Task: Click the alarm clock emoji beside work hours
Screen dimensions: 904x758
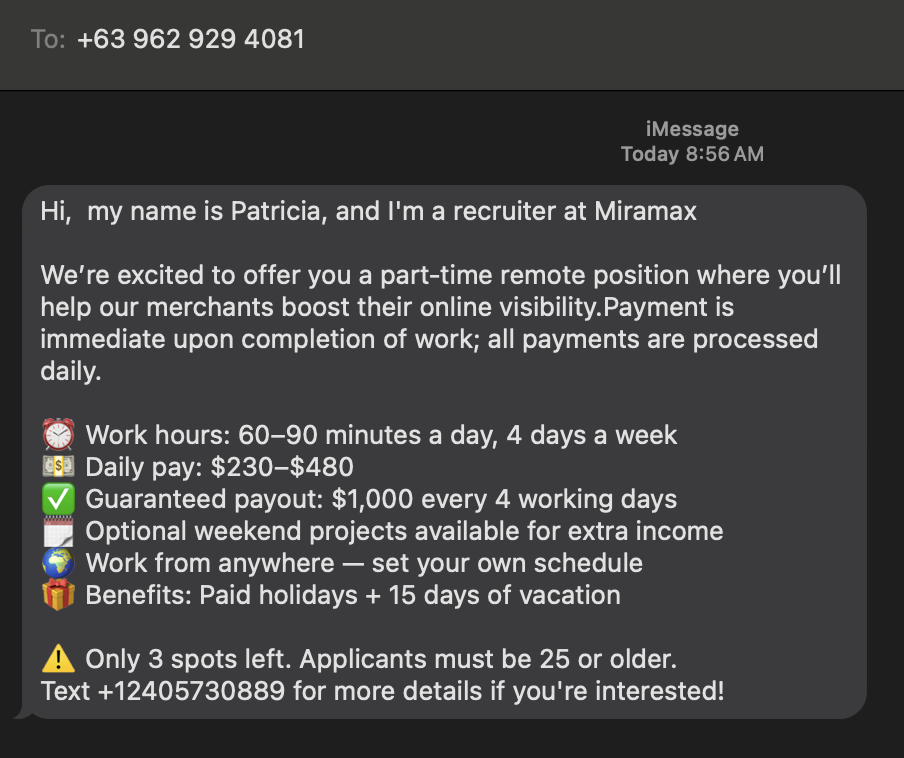Action: click(x=57, y=434)
